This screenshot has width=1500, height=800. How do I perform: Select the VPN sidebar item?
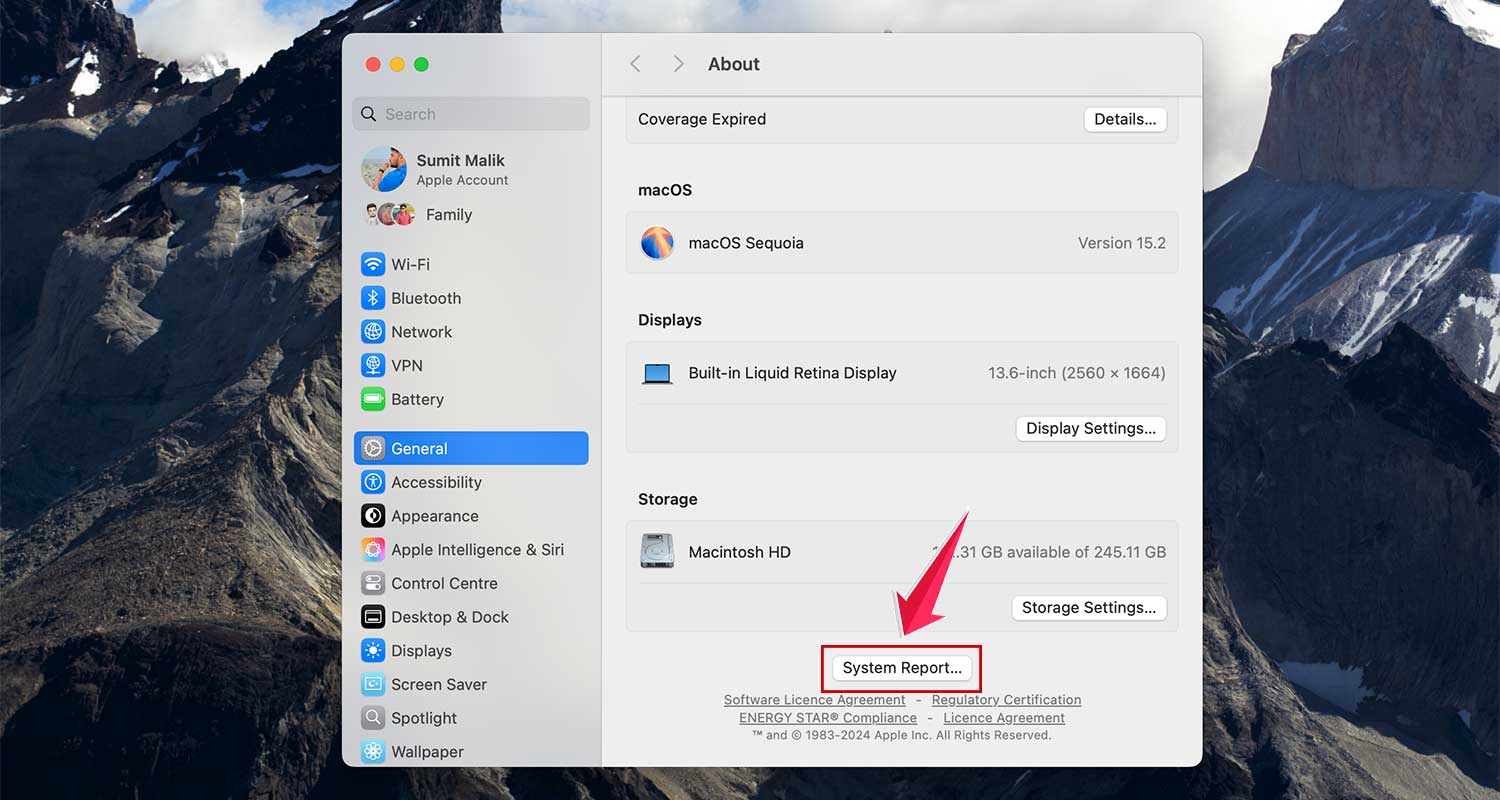point(405,365)
